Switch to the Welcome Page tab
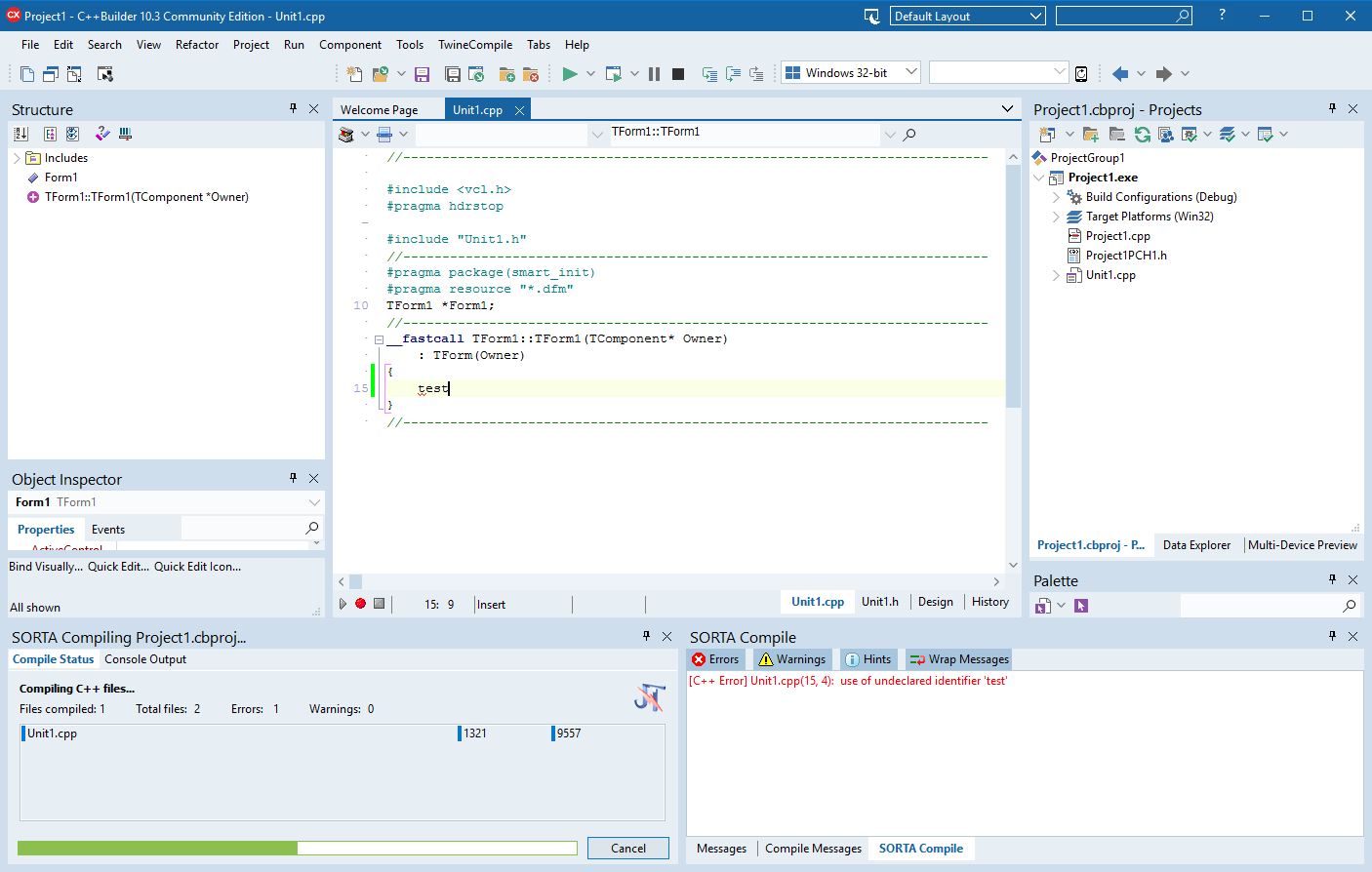This screenshot has height=872, width=1372. [380, 110]
